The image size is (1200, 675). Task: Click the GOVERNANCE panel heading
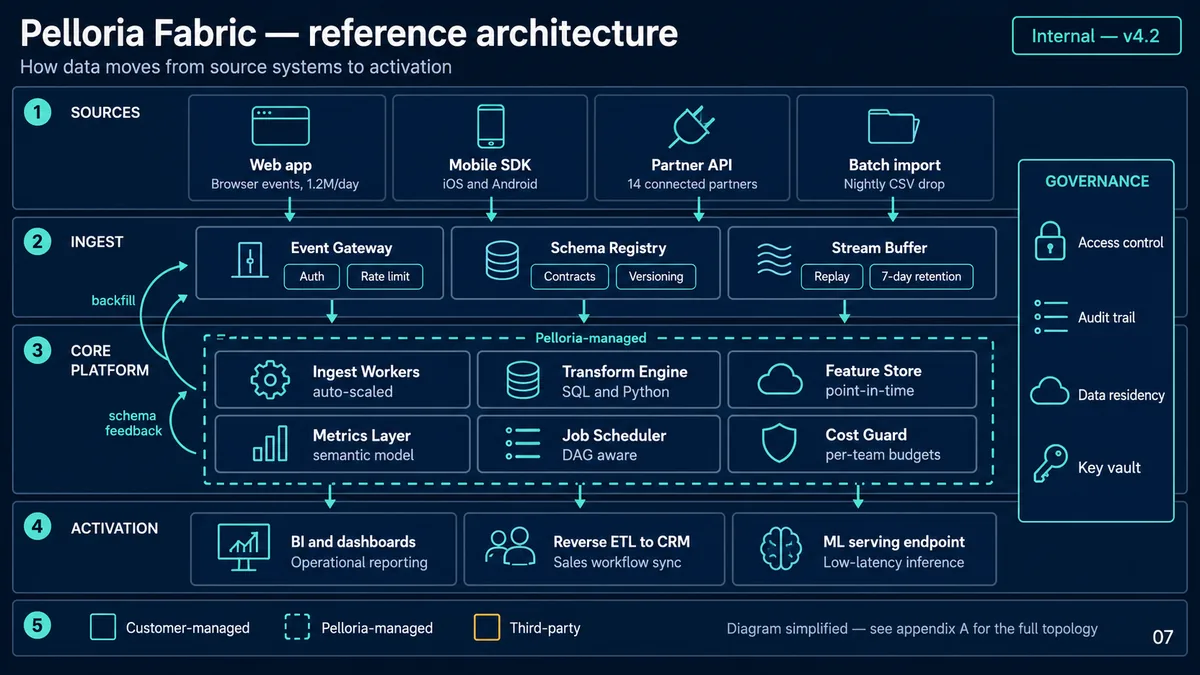(1097, 181)
